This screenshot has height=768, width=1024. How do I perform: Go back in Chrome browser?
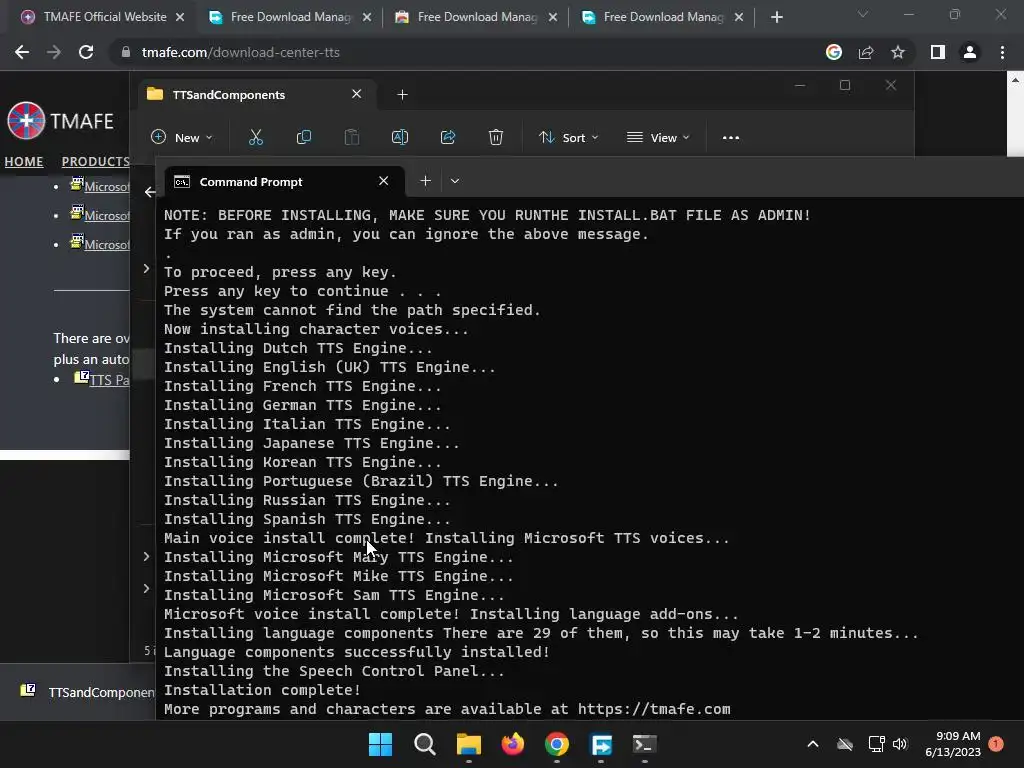(x=22, y=52)
